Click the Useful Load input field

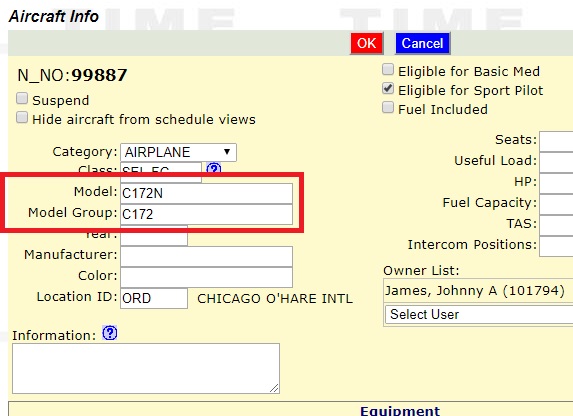pos(556,162)
